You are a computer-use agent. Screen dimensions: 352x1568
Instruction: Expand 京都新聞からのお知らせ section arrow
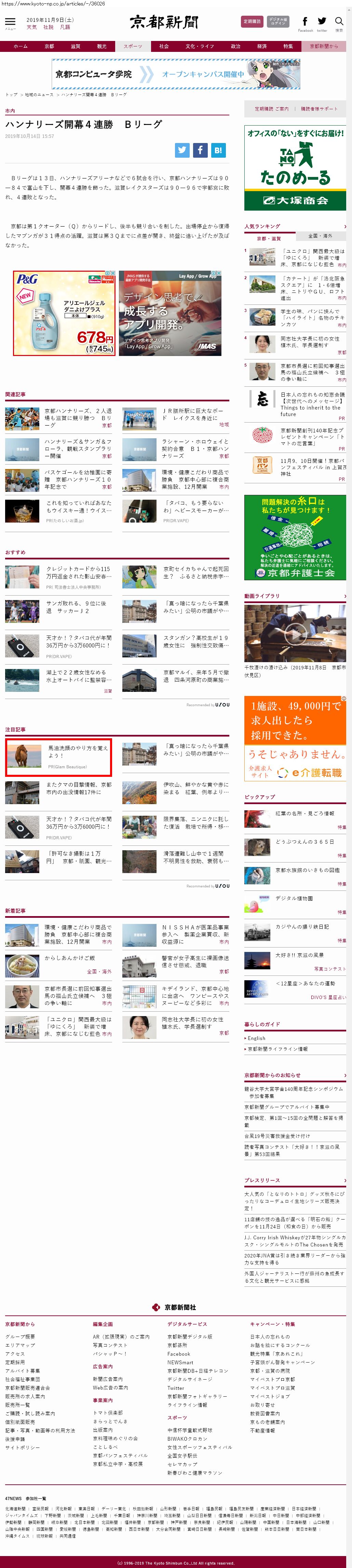click(x=345, y=1075)
